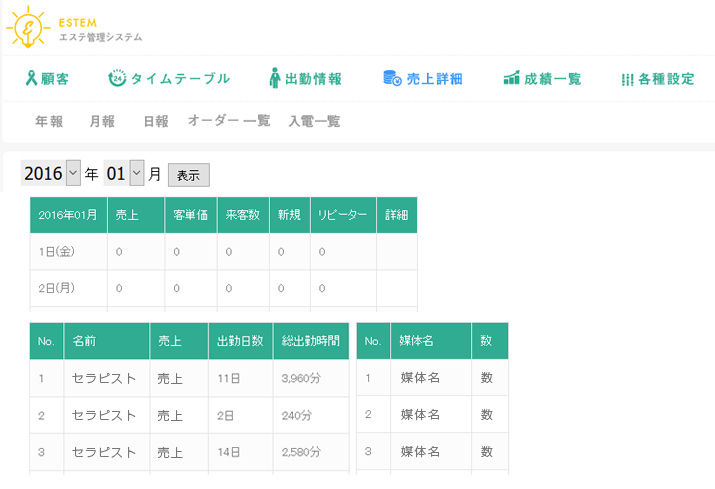
Task: Click the sliders icon beside 各種設定
Action: click(627, 79)
